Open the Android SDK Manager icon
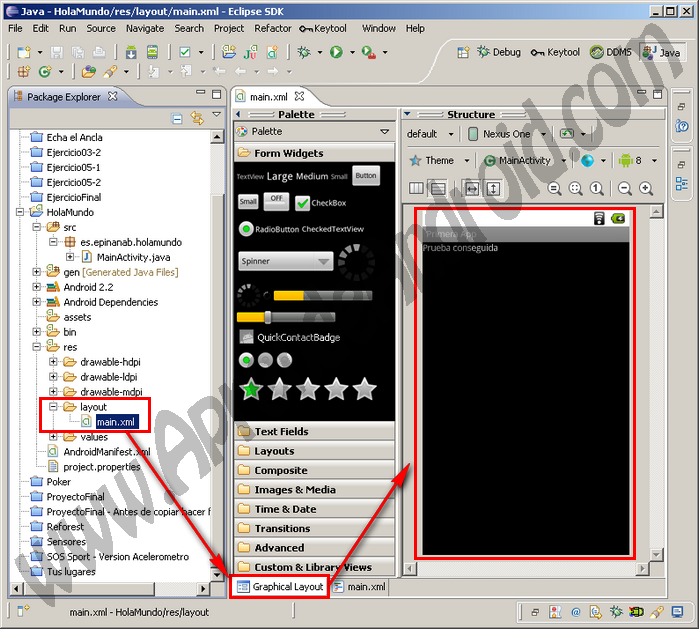The width and height of the screenshot is (699, 629). pyautogui.click(x=131, y=53)
